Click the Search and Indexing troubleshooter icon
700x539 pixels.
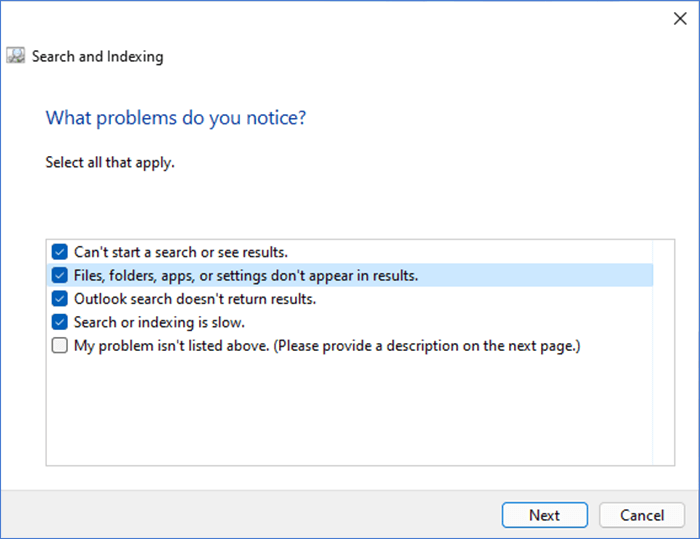click(x=16, y=56)
